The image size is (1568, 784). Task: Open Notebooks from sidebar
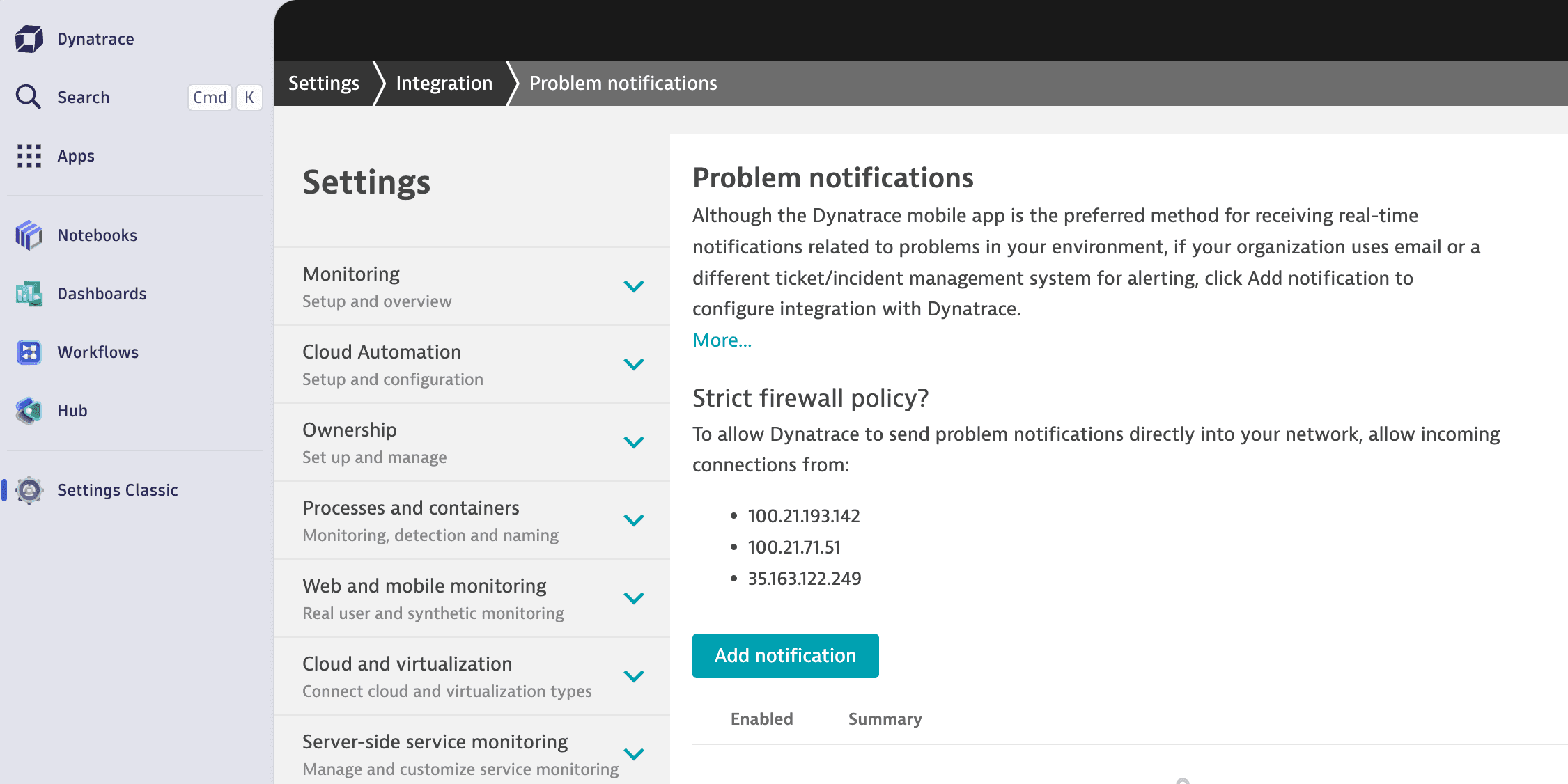point(97,235)
